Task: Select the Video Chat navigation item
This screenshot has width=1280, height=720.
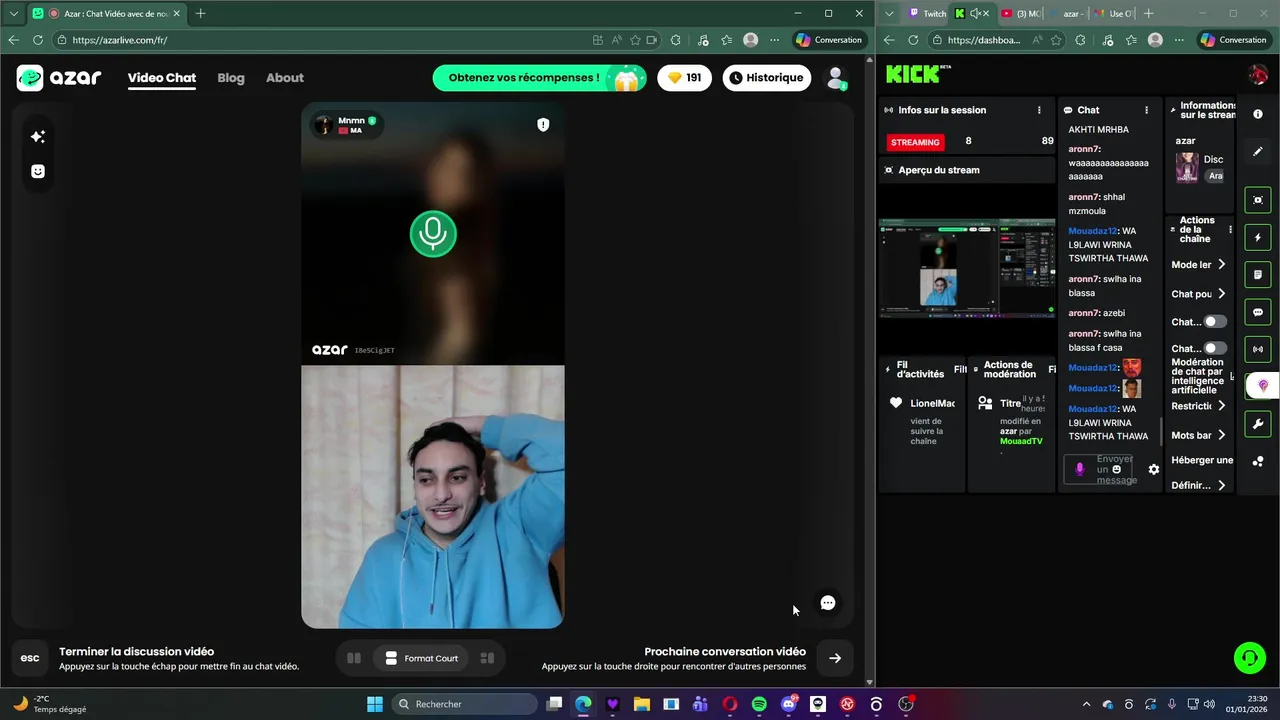Action: (x=162, y=78)
